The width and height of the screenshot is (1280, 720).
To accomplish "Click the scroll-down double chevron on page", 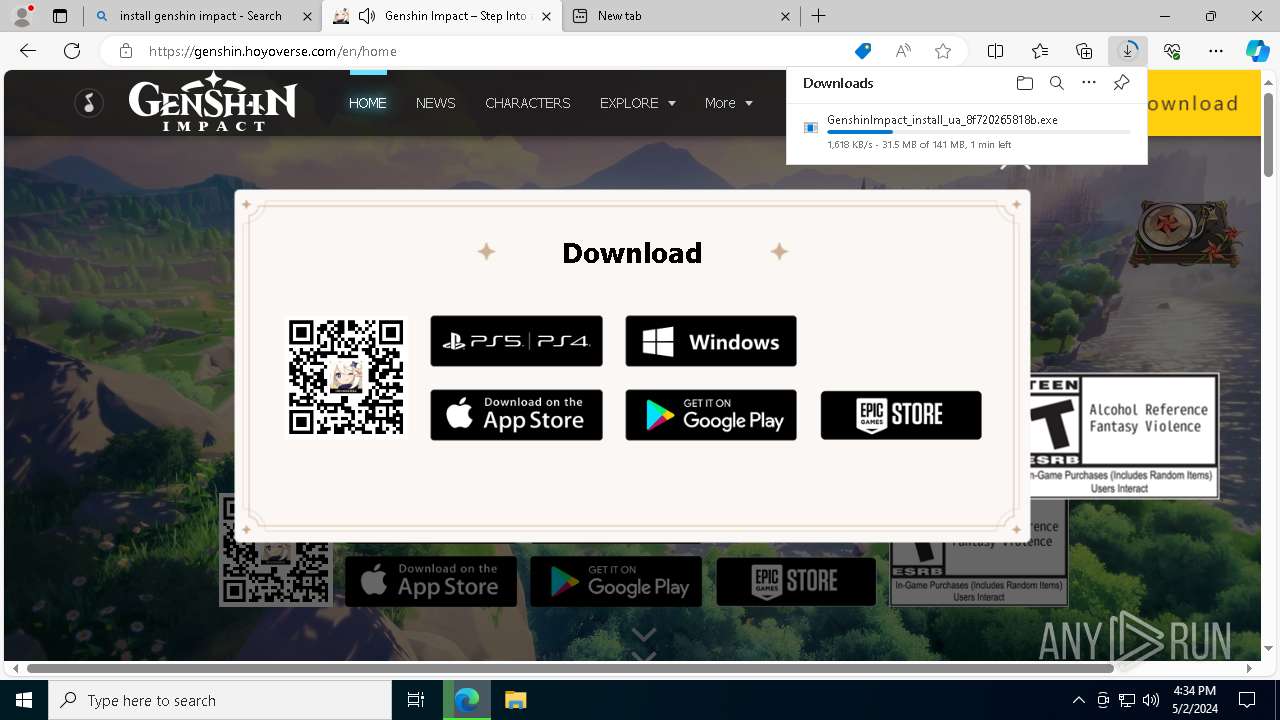I will (x=643, y=645).
